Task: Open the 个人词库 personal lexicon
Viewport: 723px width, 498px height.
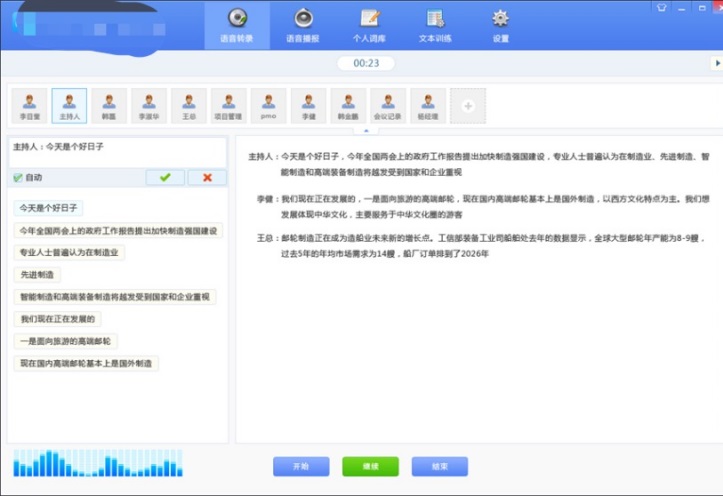Action: point(369,25)
